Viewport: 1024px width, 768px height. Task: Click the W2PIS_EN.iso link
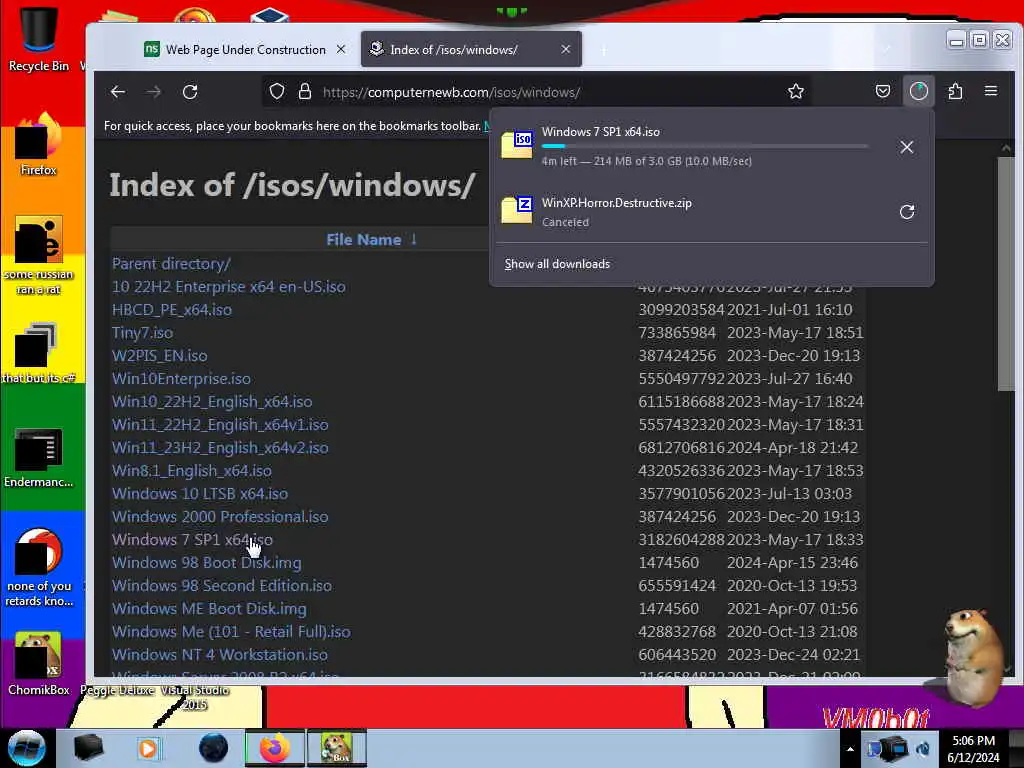[159, 355]
